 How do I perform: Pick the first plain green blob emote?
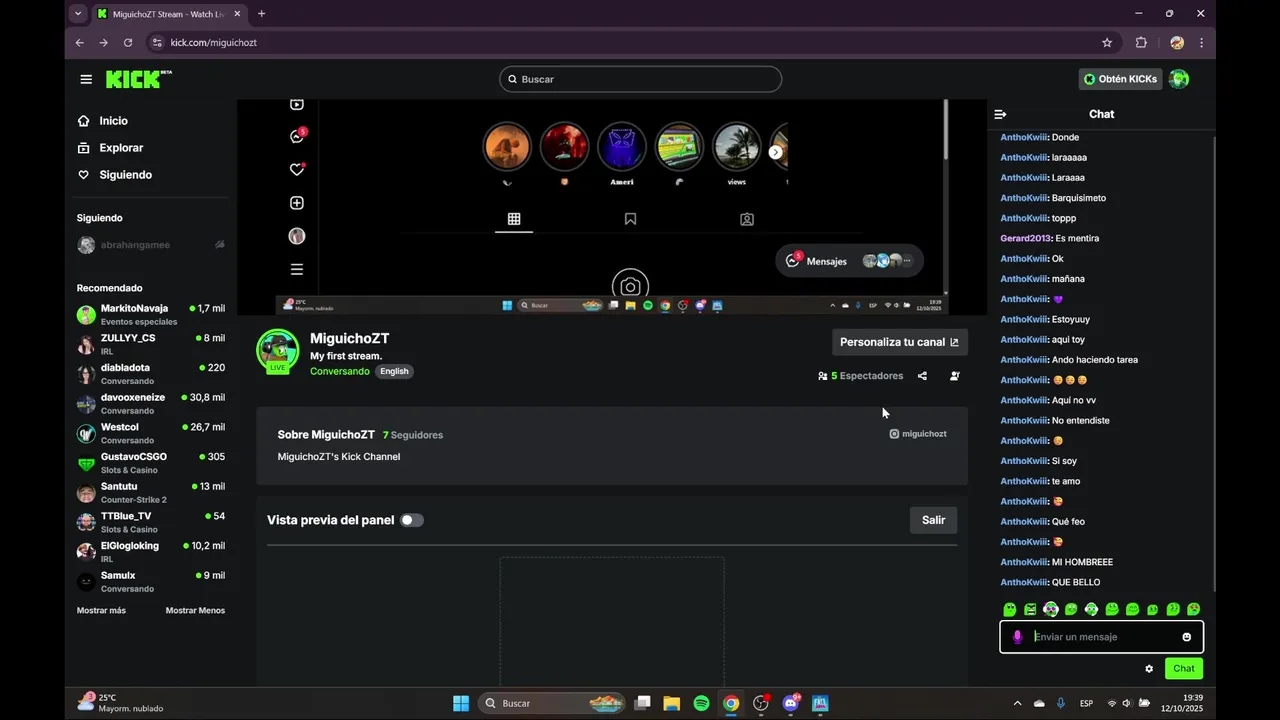click(1010, 609)
